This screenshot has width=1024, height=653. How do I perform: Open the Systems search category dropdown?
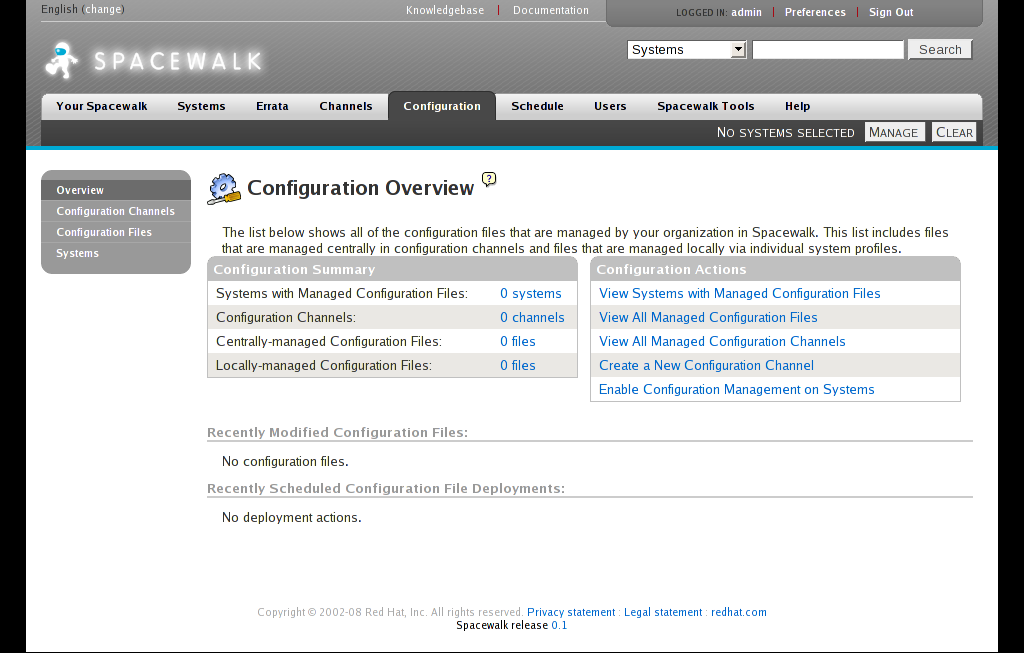(686, 50)
